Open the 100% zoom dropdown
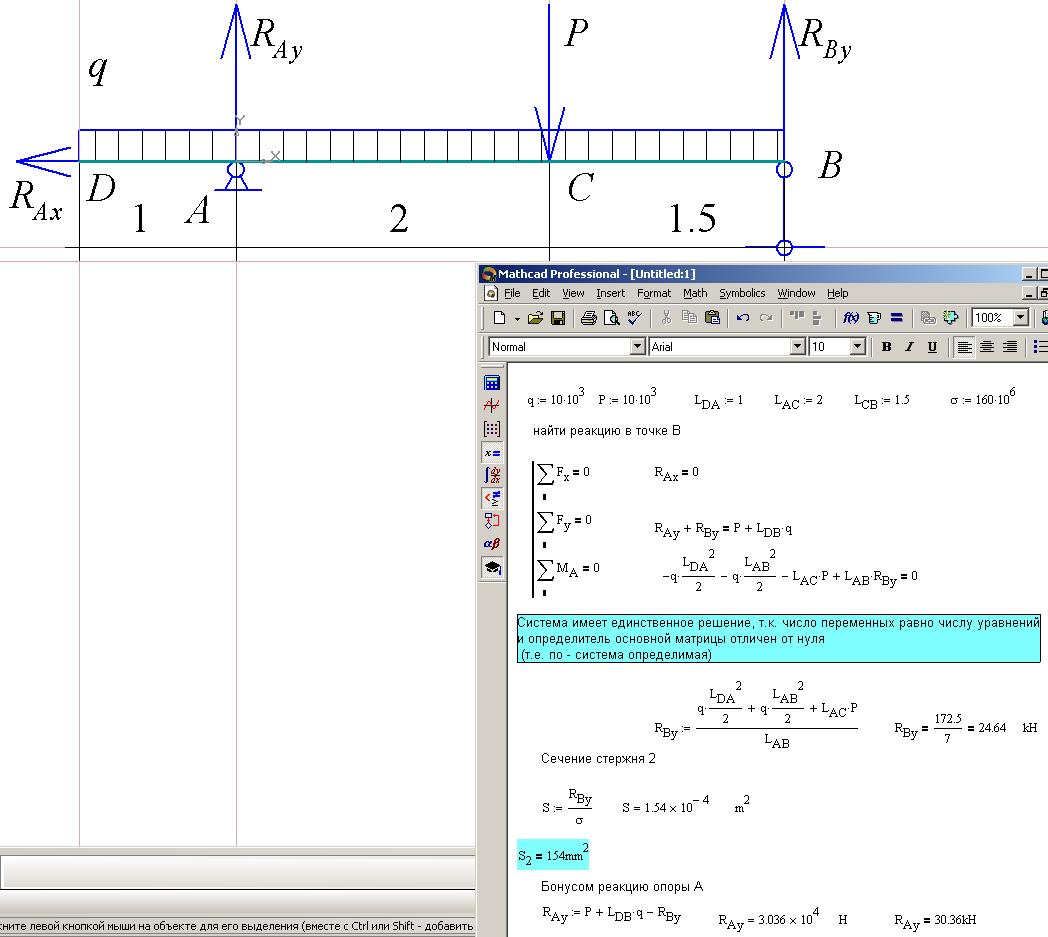The width and height of the screenshot is (1048, 937). click(1020, 318)
